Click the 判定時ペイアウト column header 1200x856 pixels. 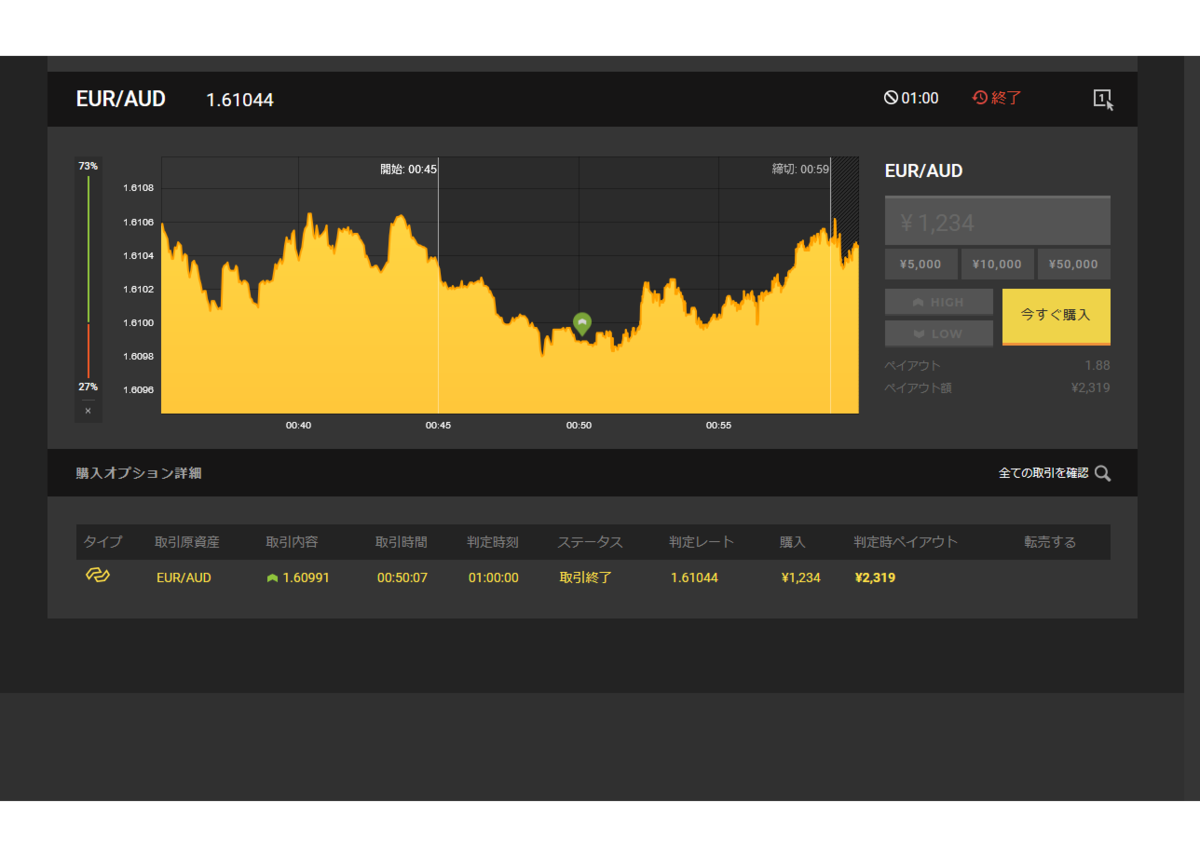906,542
